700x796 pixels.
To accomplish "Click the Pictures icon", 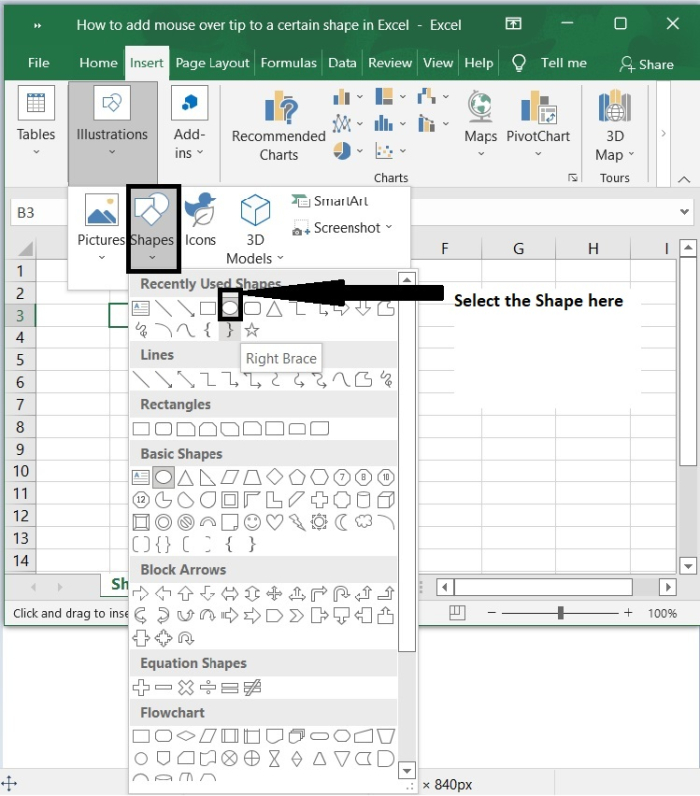I will [x=102, y=209].
